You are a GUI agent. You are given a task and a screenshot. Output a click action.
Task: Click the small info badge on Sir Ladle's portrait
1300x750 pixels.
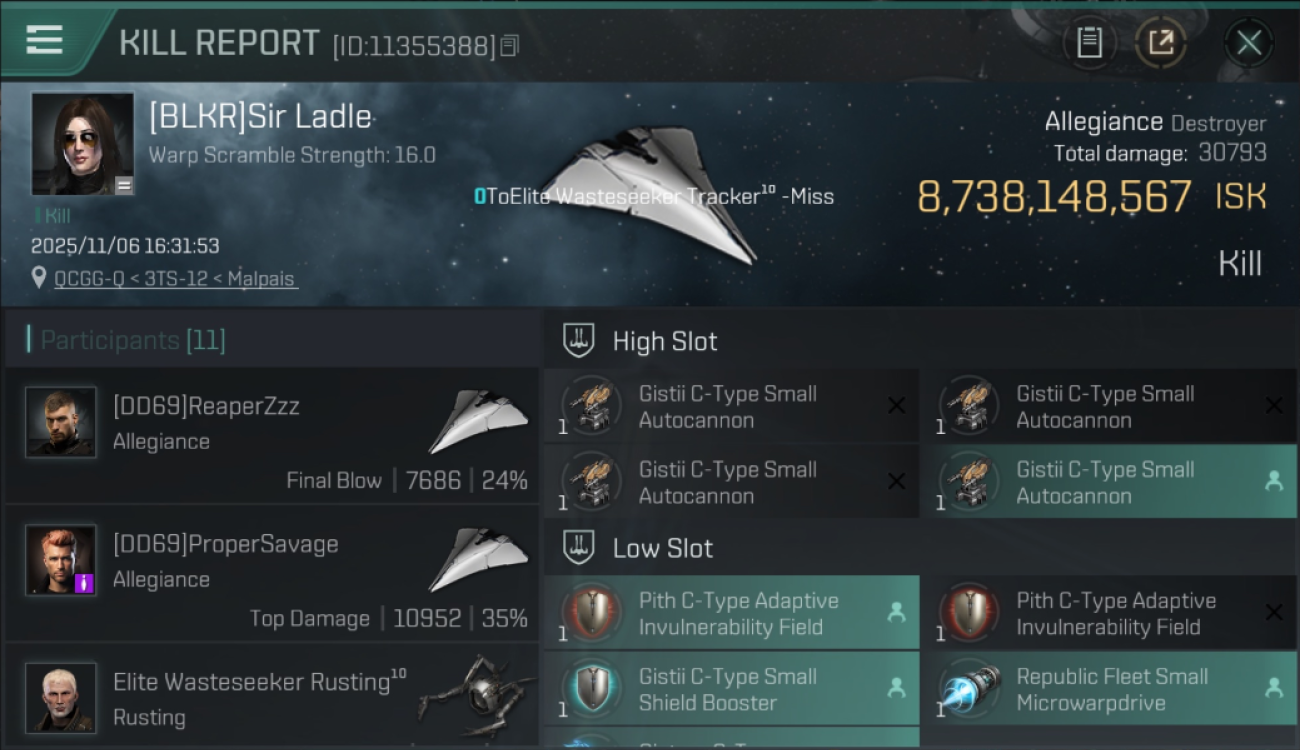[x=124, y=185]
